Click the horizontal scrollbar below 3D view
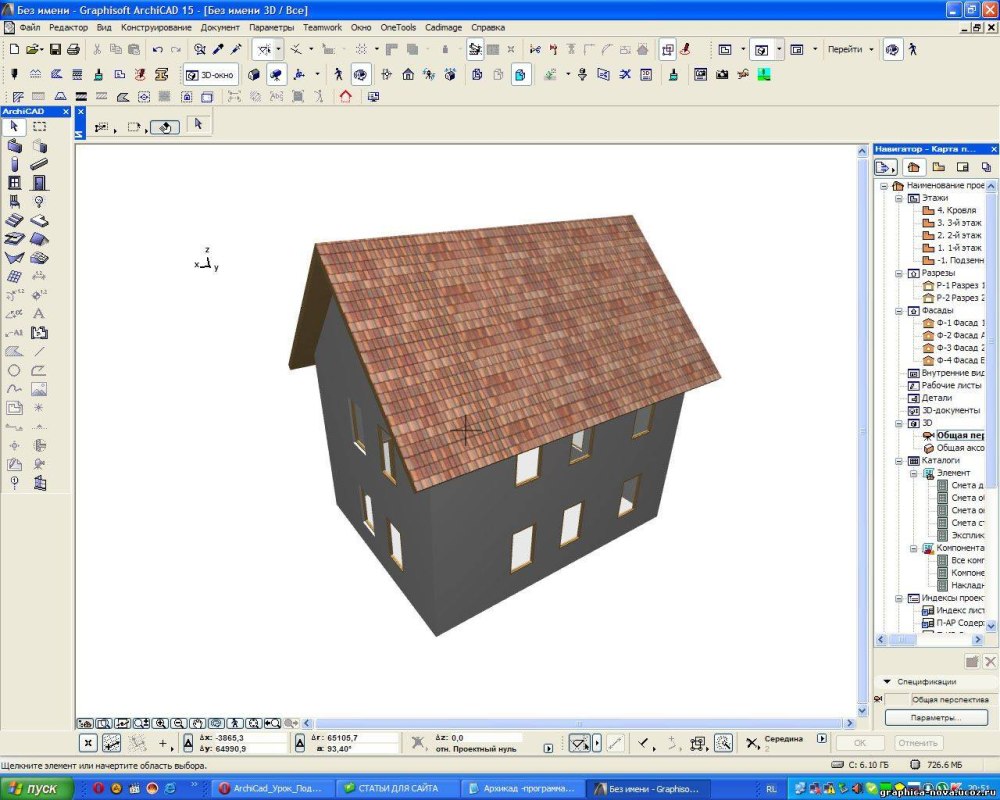1000x800 pixels. 580,723
